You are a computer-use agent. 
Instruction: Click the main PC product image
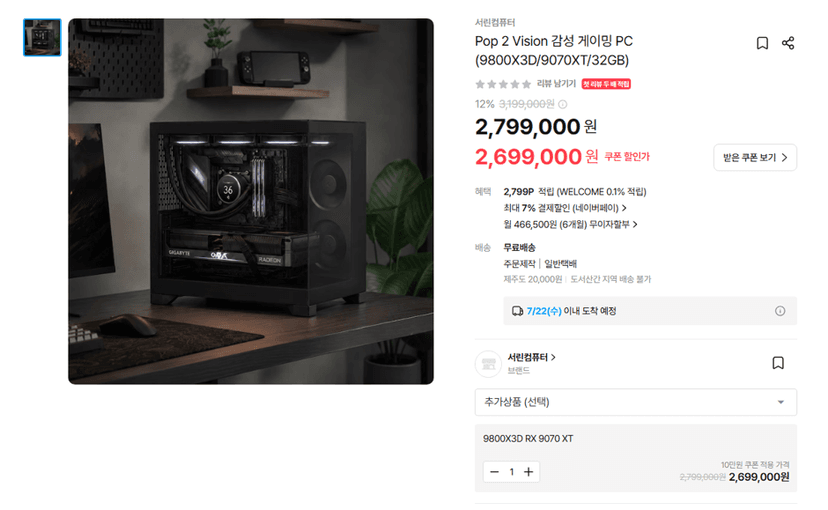pos(251,201)
